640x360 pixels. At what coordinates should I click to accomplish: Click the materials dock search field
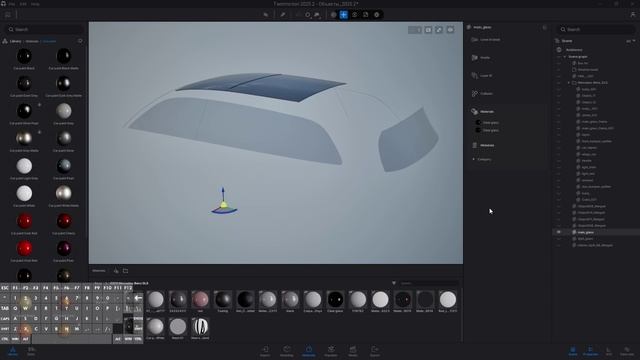pos(429,283)
